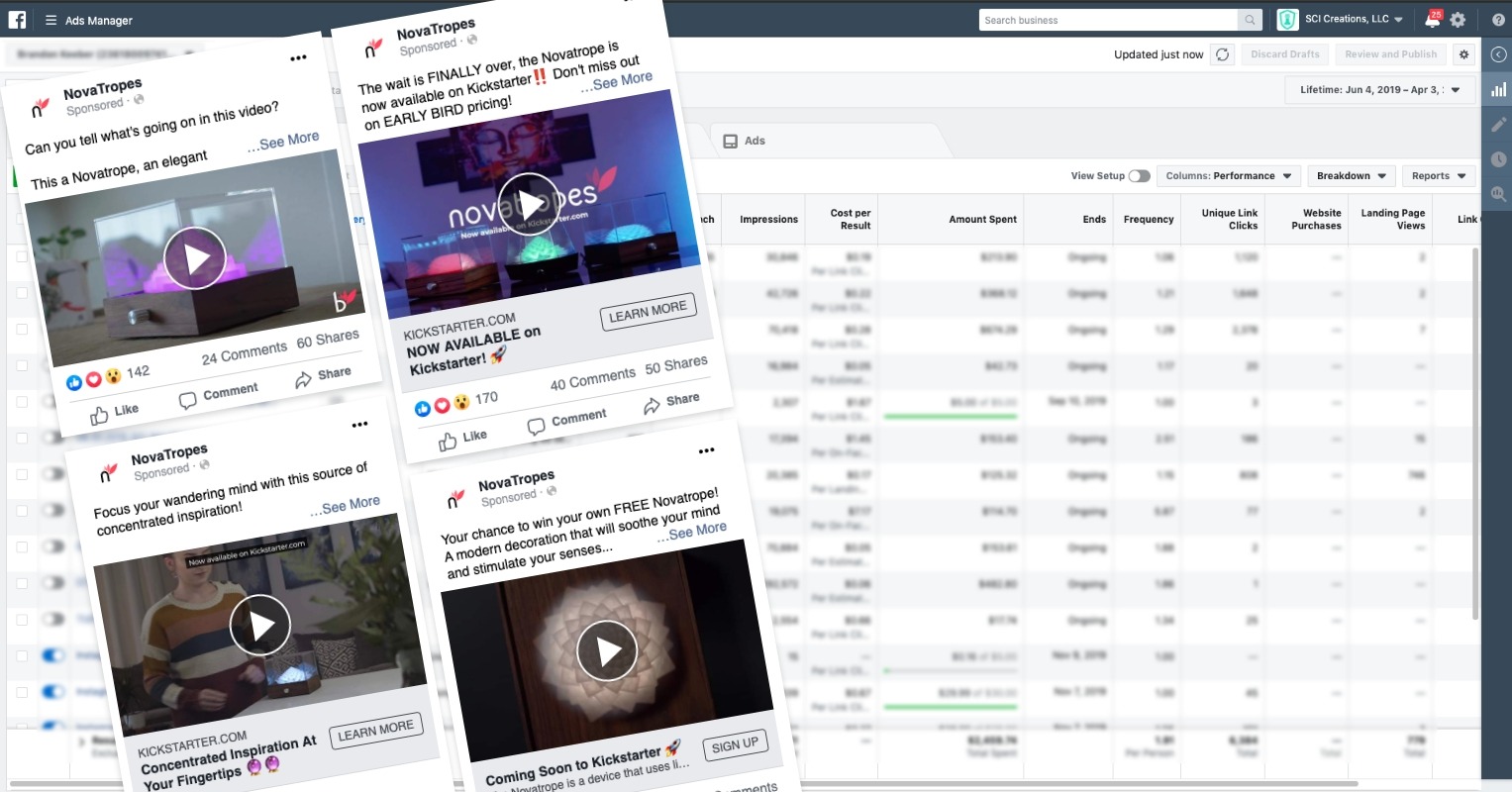Open the 60 Shares link

tap(328, 339)
